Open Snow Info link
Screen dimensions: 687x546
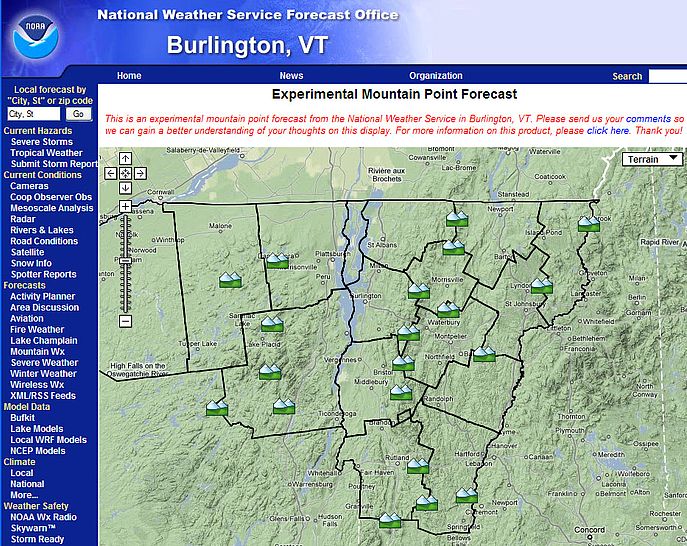click(31, 263)
